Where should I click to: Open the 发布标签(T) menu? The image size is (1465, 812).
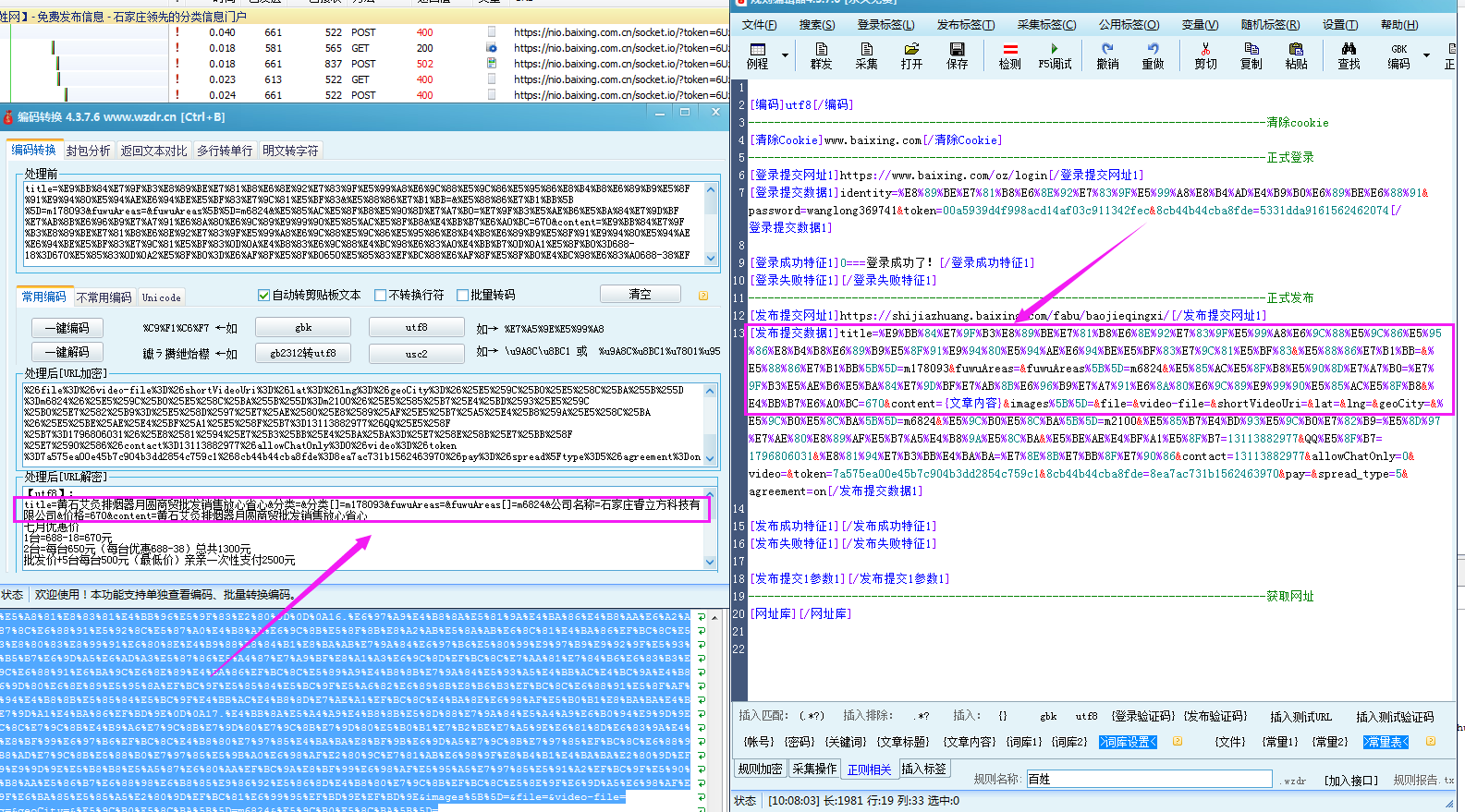point(966,25)
